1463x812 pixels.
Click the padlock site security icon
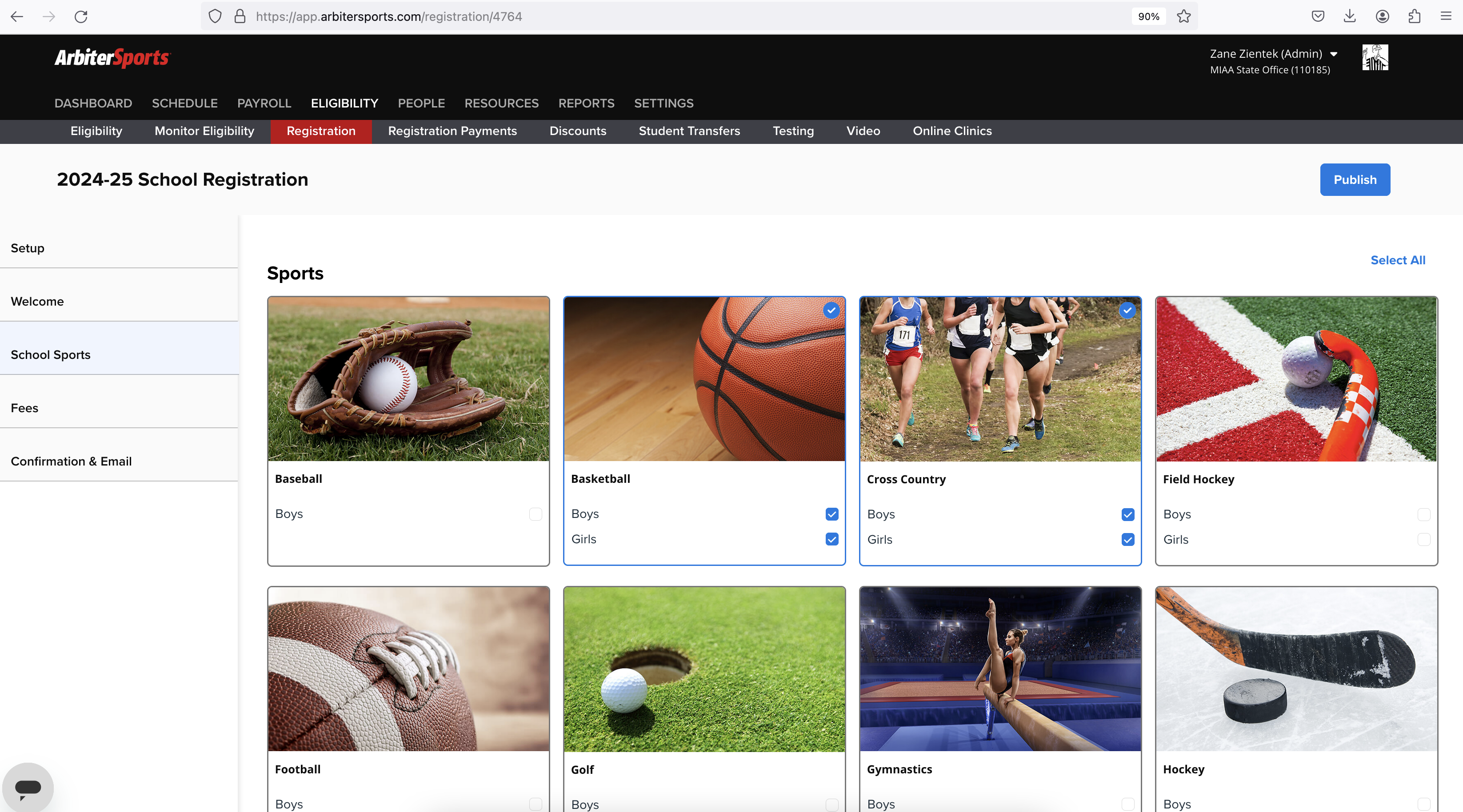click(240, 16)
